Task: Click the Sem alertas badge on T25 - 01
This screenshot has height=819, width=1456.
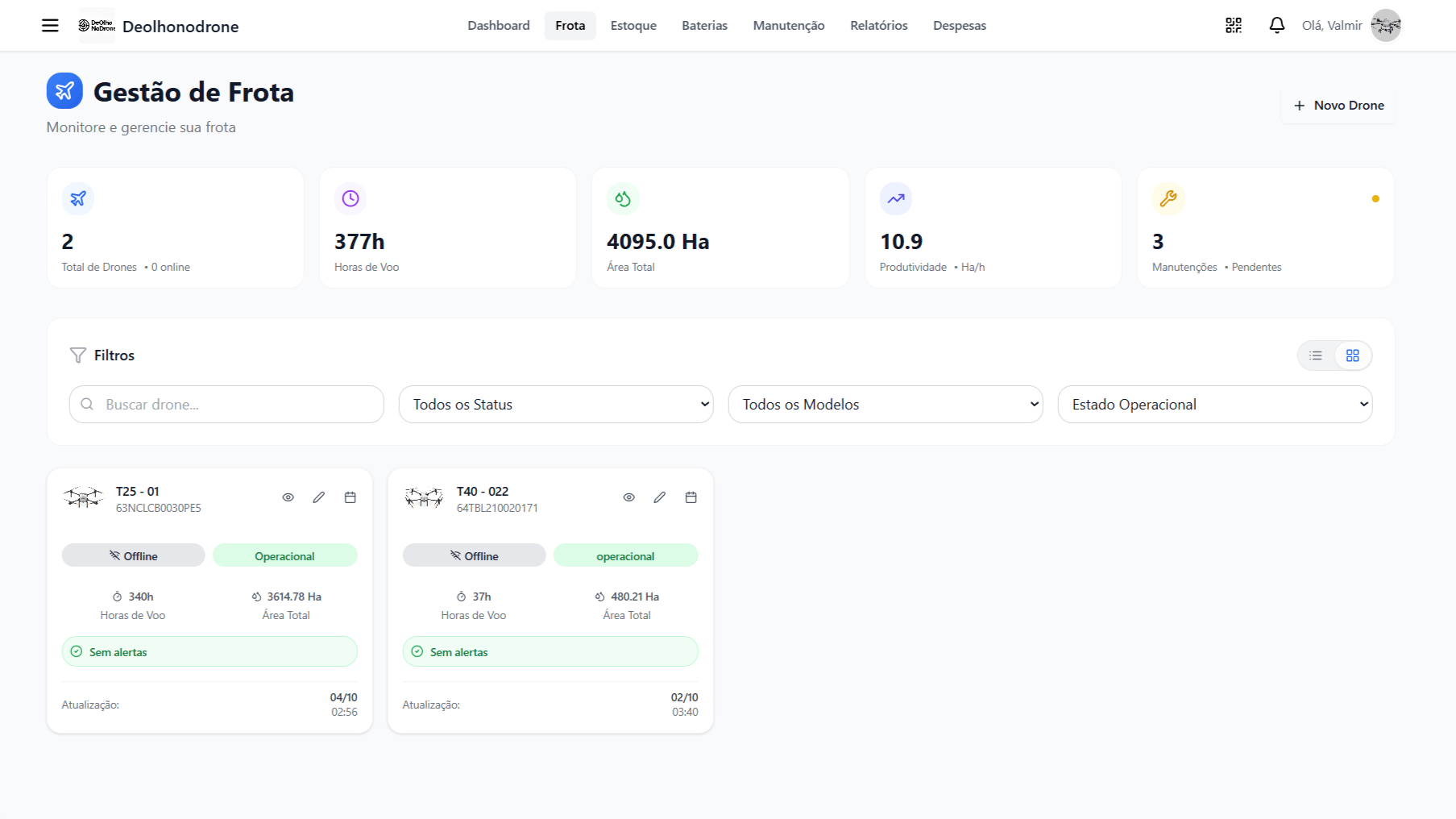Action: click(209, 652)
